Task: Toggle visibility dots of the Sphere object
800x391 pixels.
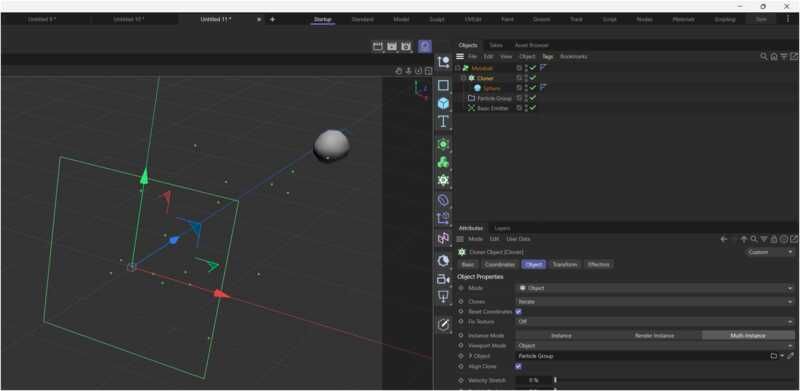Action: click(526, 88)
